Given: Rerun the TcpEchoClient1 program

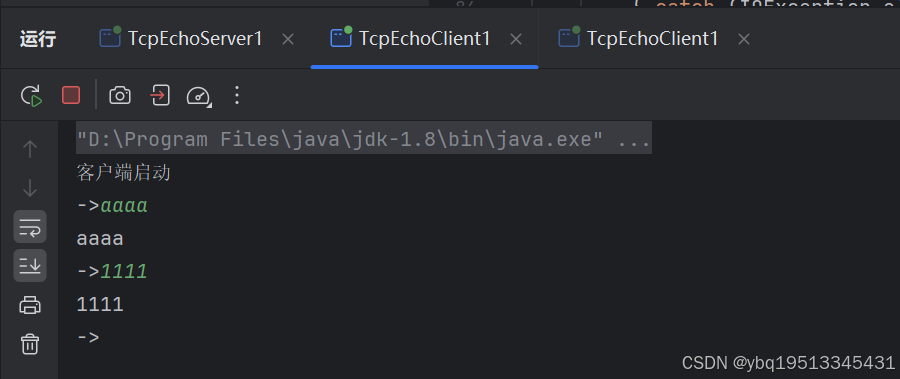Looking at the screenshot, I should tap(32, 95).
